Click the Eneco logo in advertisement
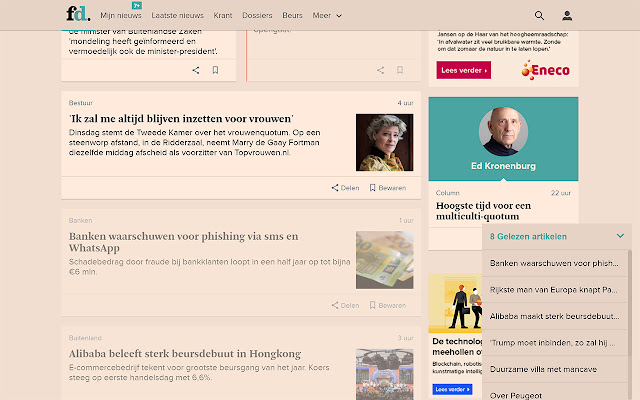 point(545,70)
